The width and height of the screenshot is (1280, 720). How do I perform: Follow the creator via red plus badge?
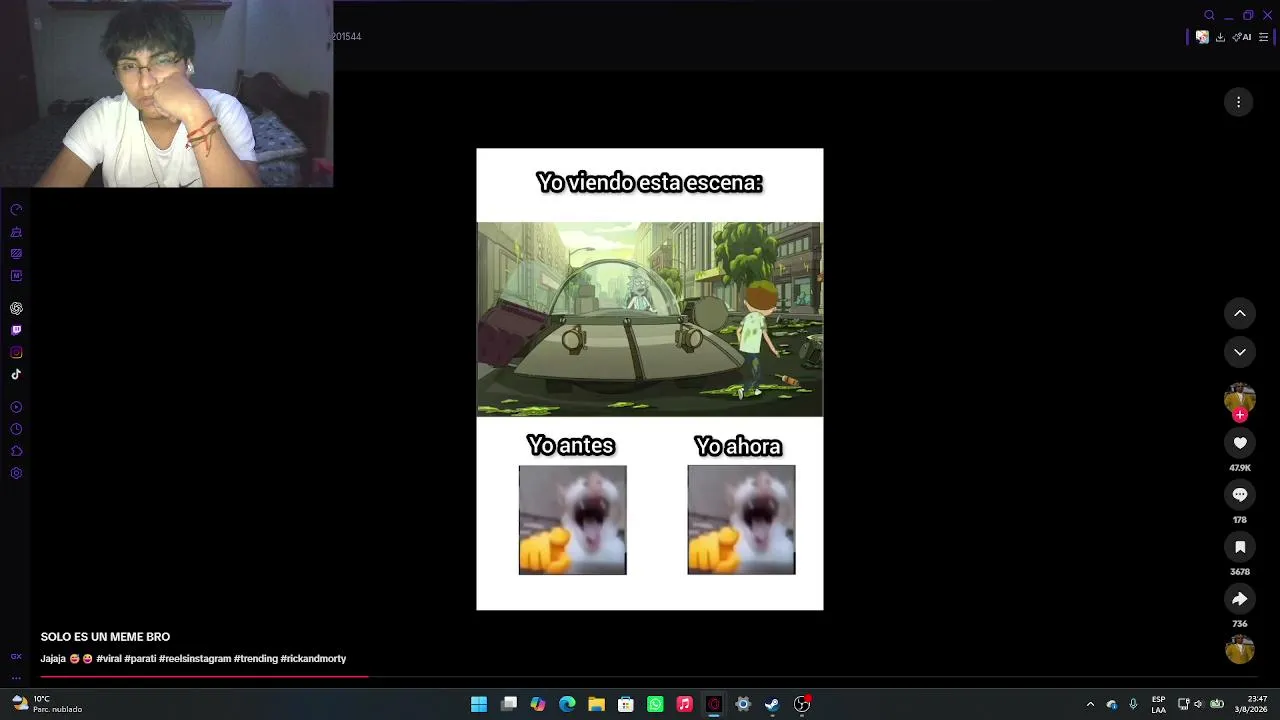(1240, 415)
